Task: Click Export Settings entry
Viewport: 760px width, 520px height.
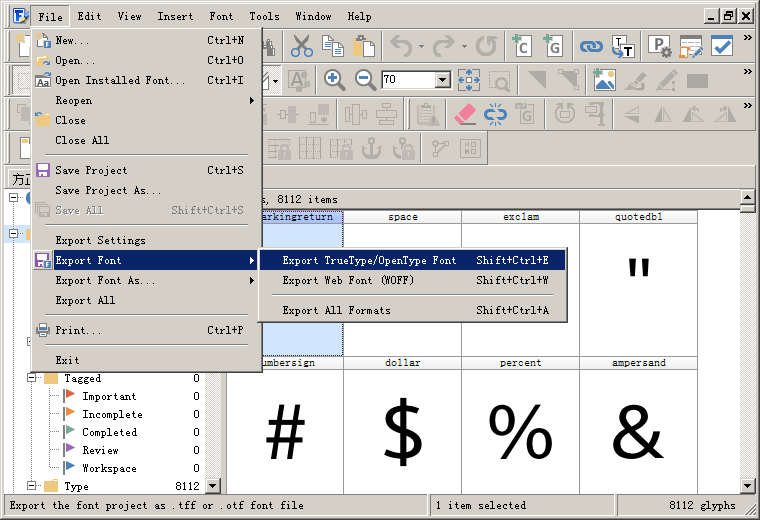Action: point(146,240)
